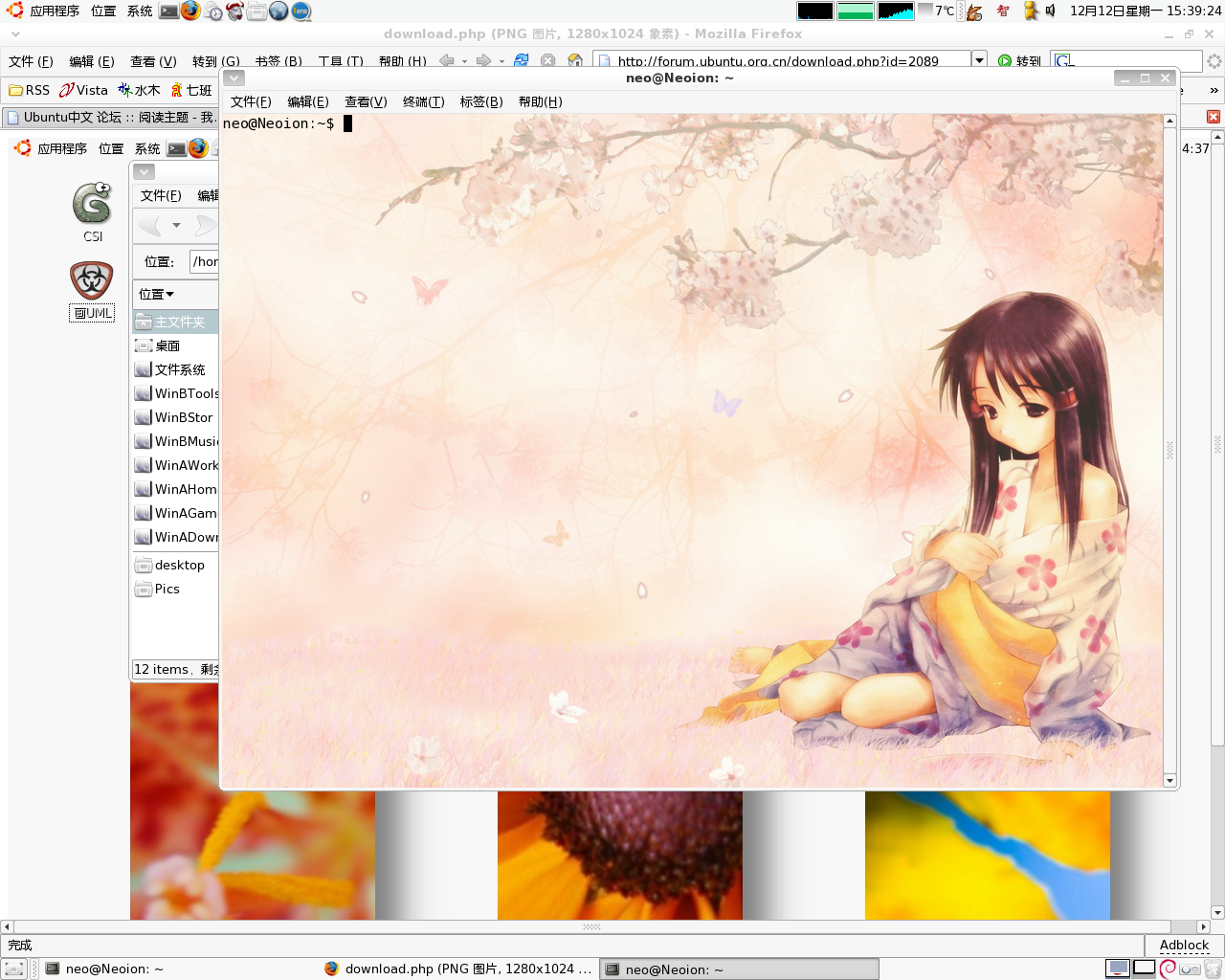Screen dimensions: 1225x980
Task: Click the CPU monitor graph in the panel
Action: pos(815,11)
